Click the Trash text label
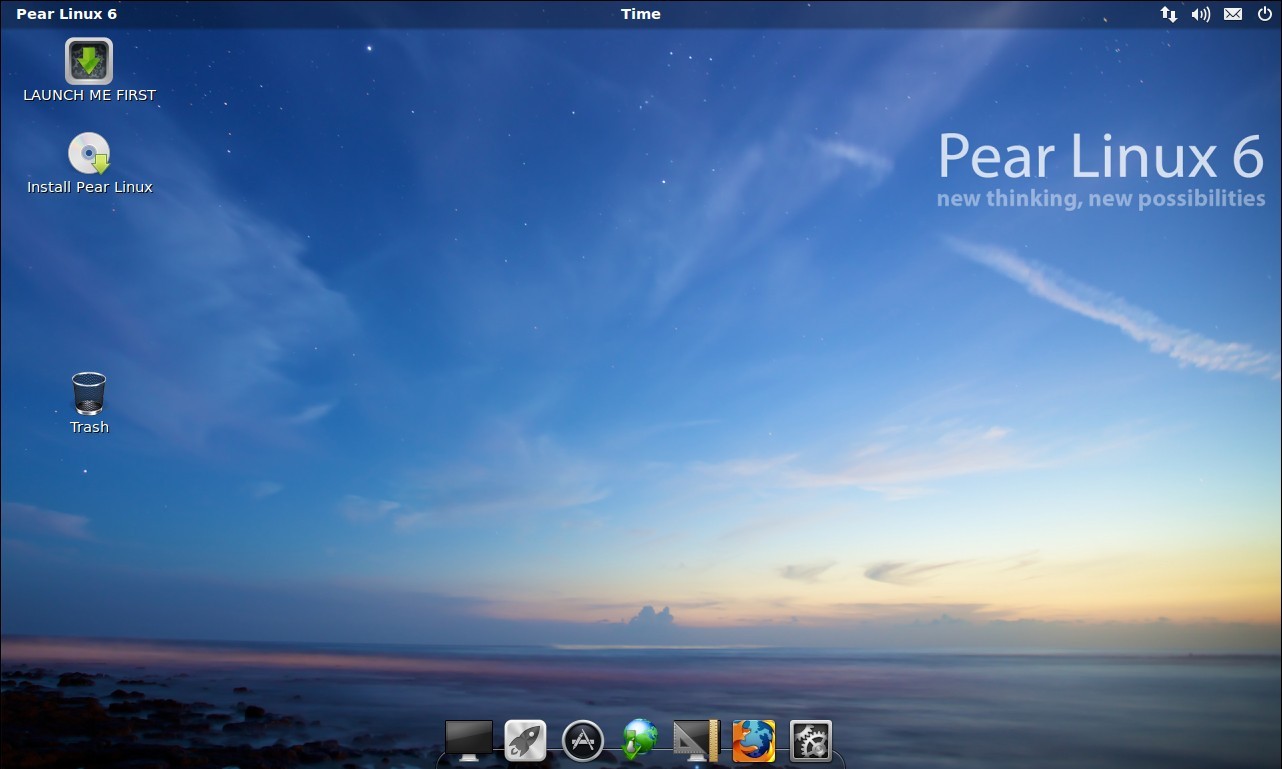Image resolution: width=1282 pixels, height=769 pixels. pyautogui.click(x=89, y=427)
